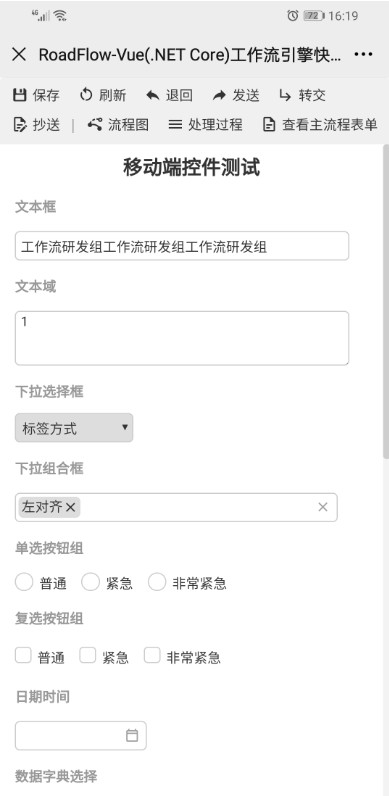The image size is (389, 796).
Task: Focus the 文本域 text area
Action: 182,338
